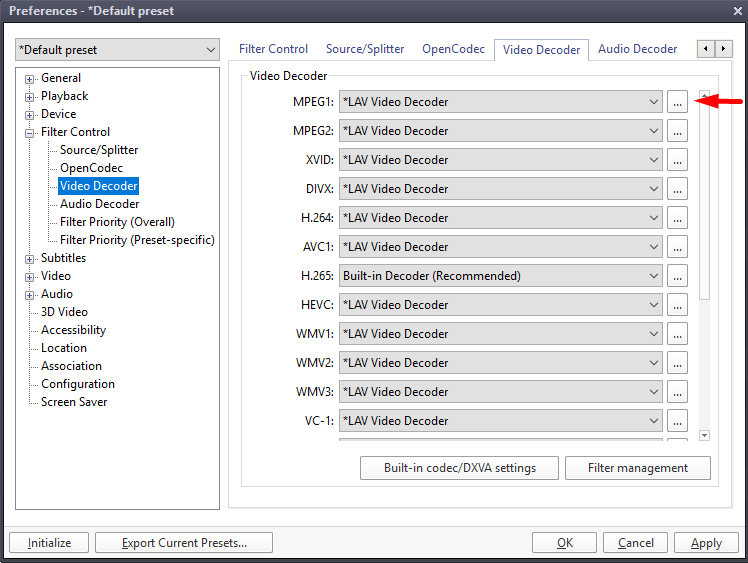Select OpenCodec in the tree
This screenshot has height=563, width=748.
click(x=91, y=168)
